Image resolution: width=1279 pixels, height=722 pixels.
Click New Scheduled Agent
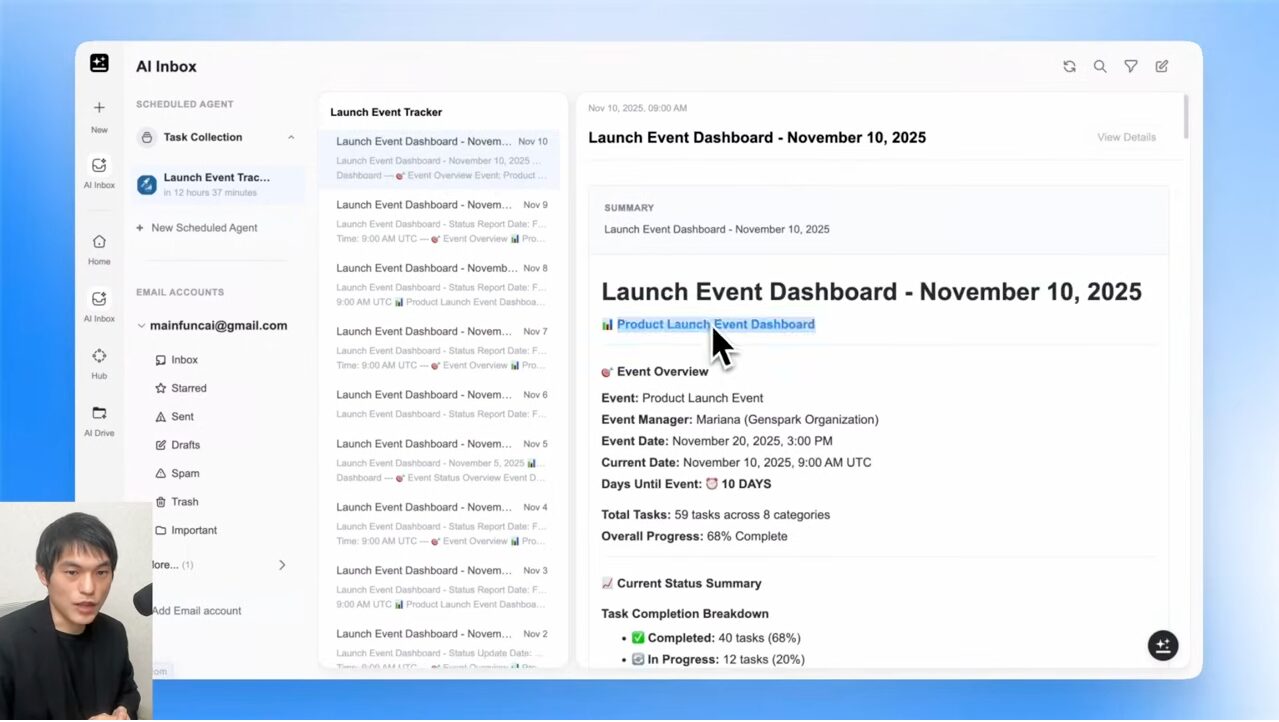(203, 228)
